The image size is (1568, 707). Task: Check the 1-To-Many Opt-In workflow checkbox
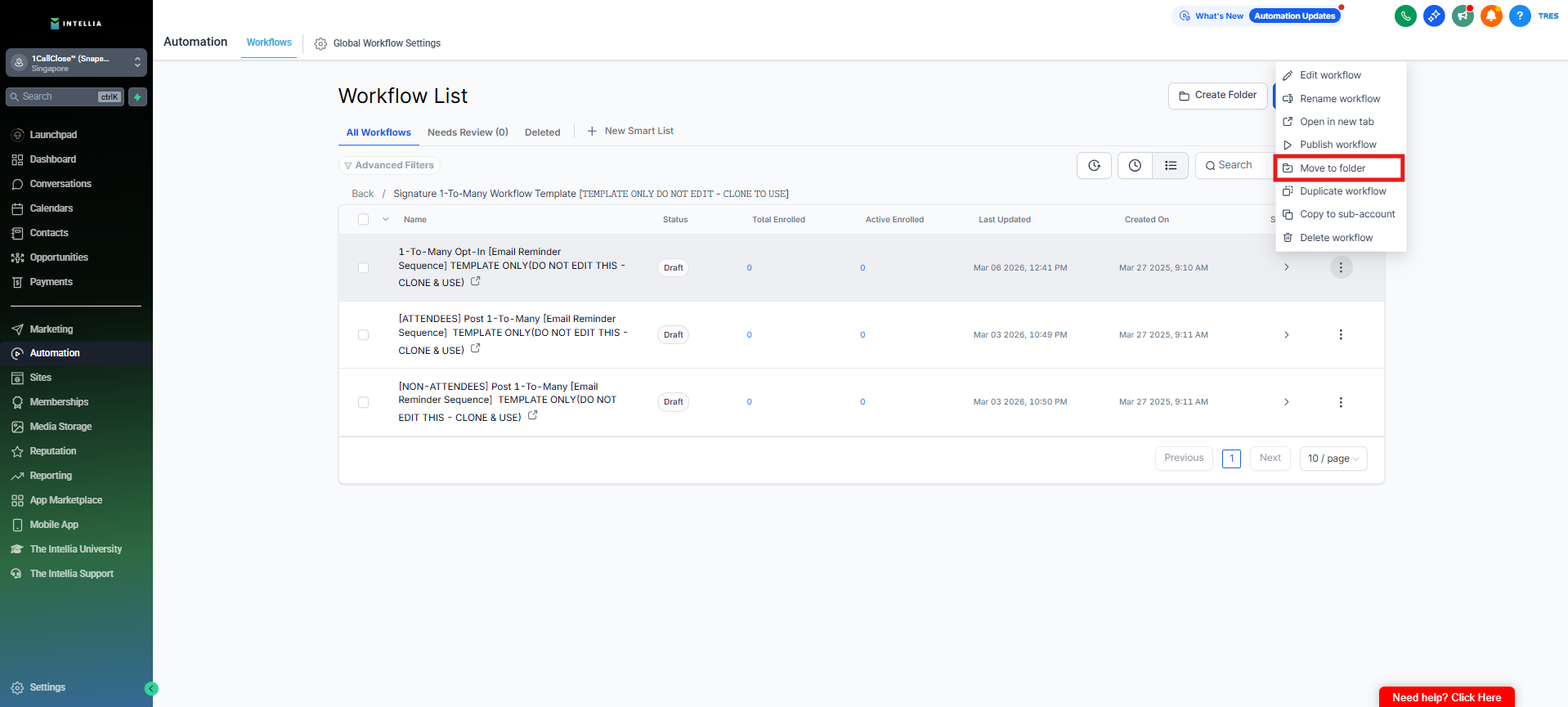point(364,268)
